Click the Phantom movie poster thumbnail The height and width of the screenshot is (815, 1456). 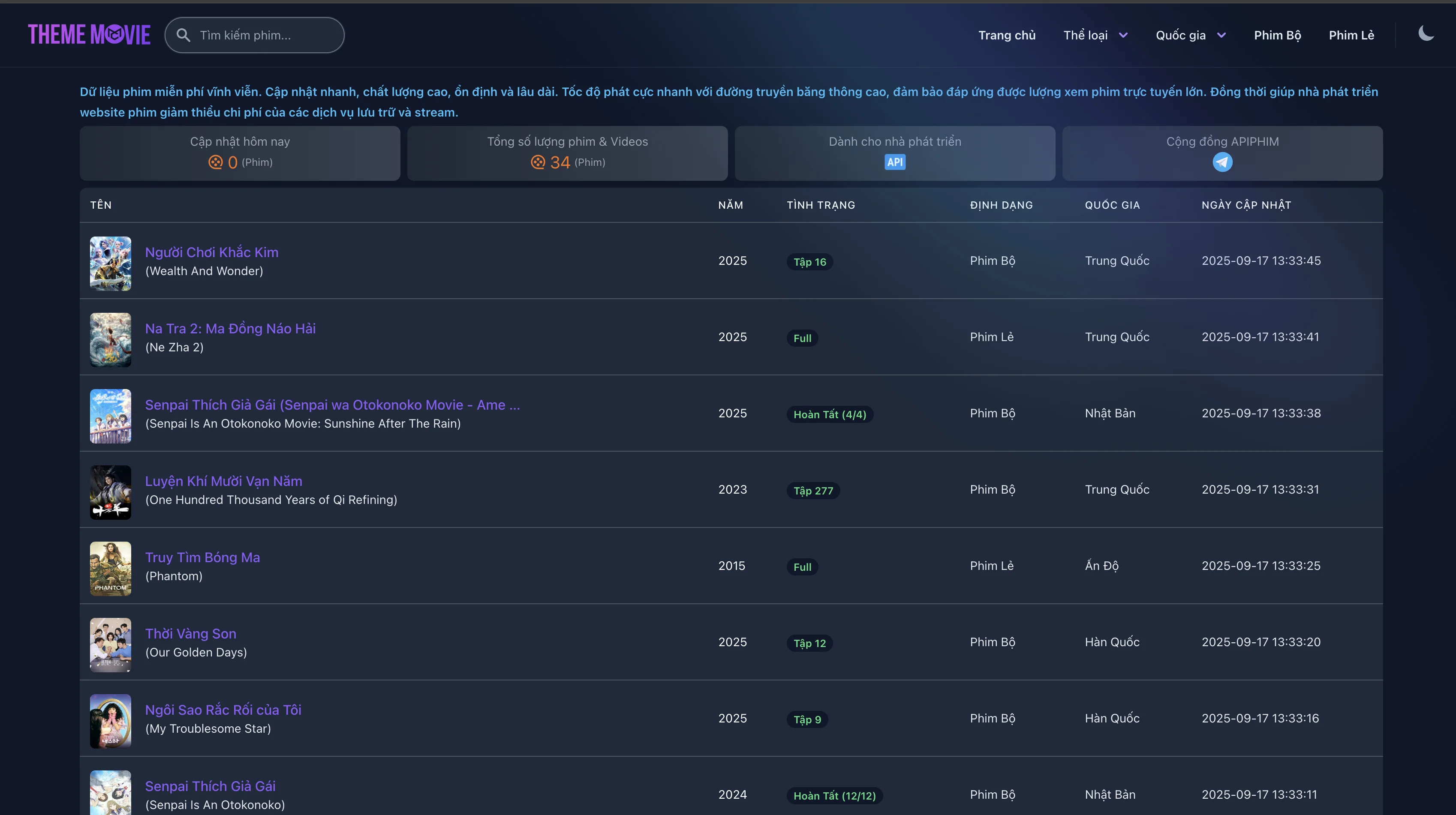[x=110, y=569]
